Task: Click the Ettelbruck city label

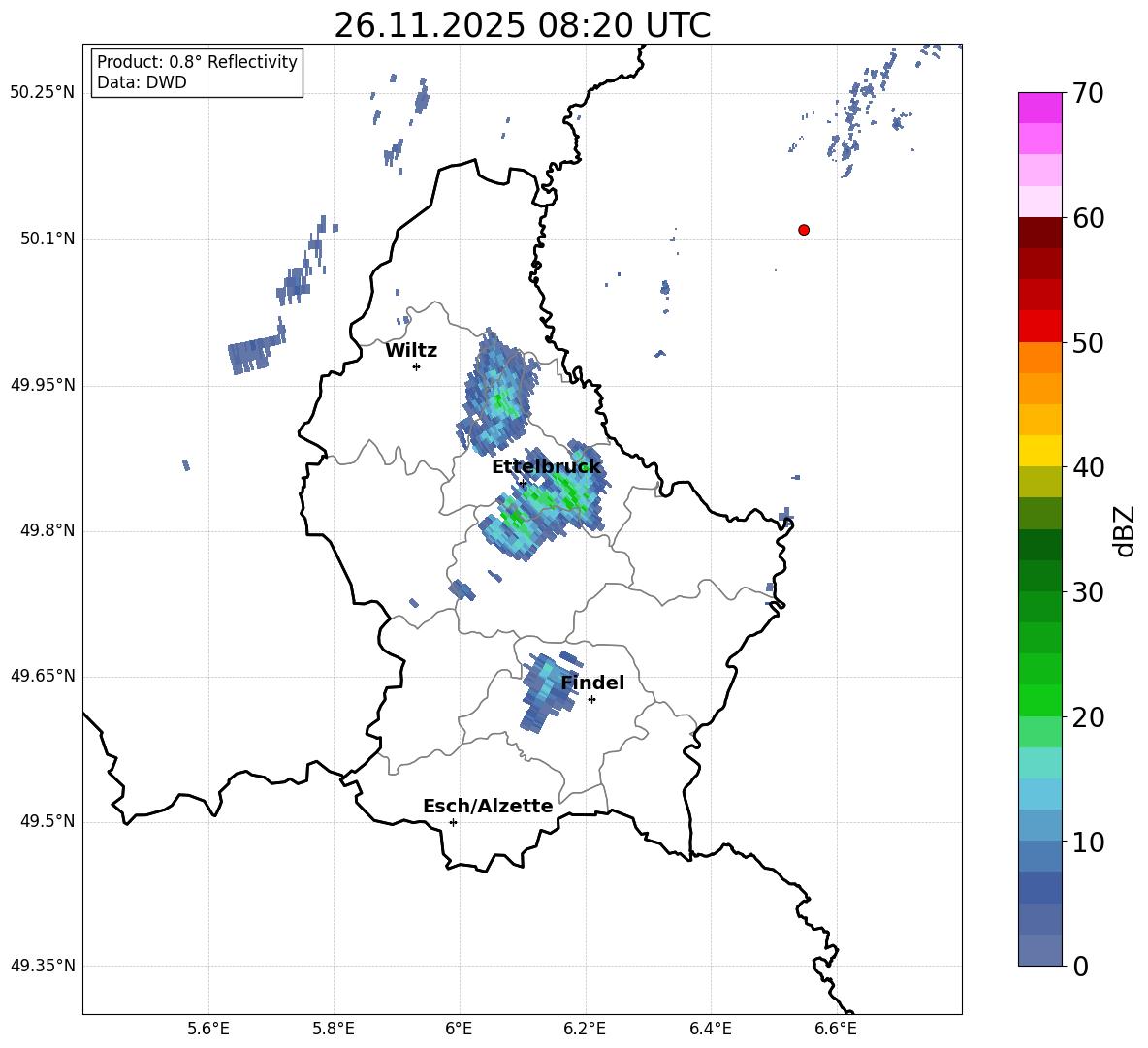Action: tap(546, 467)
